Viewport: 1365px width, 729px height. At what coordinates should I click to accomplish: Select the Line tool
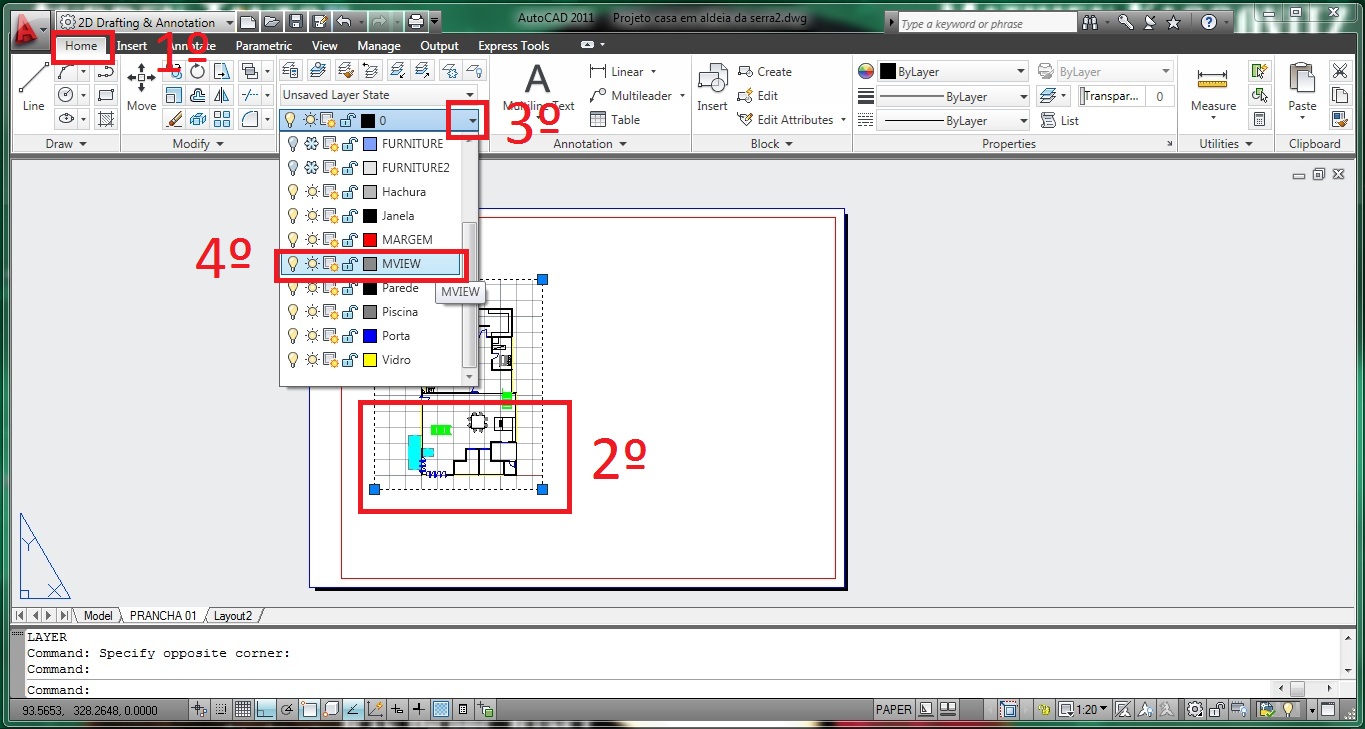pyautogui.click(x=31, y=85)
